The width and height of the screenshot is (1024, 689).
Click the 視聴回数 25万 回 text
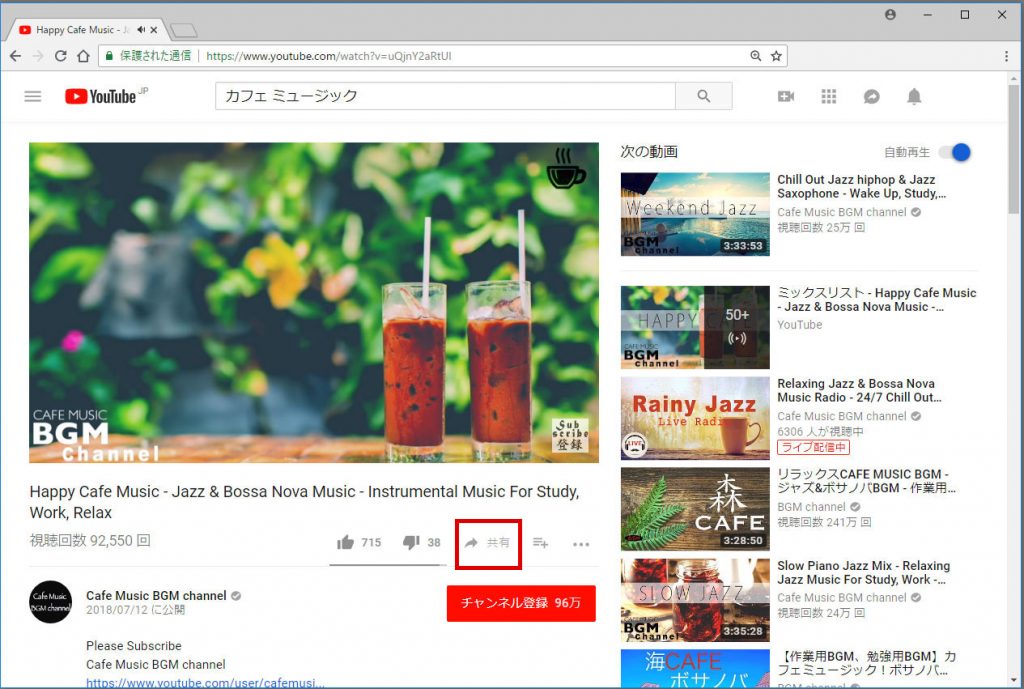coord(821,227)
